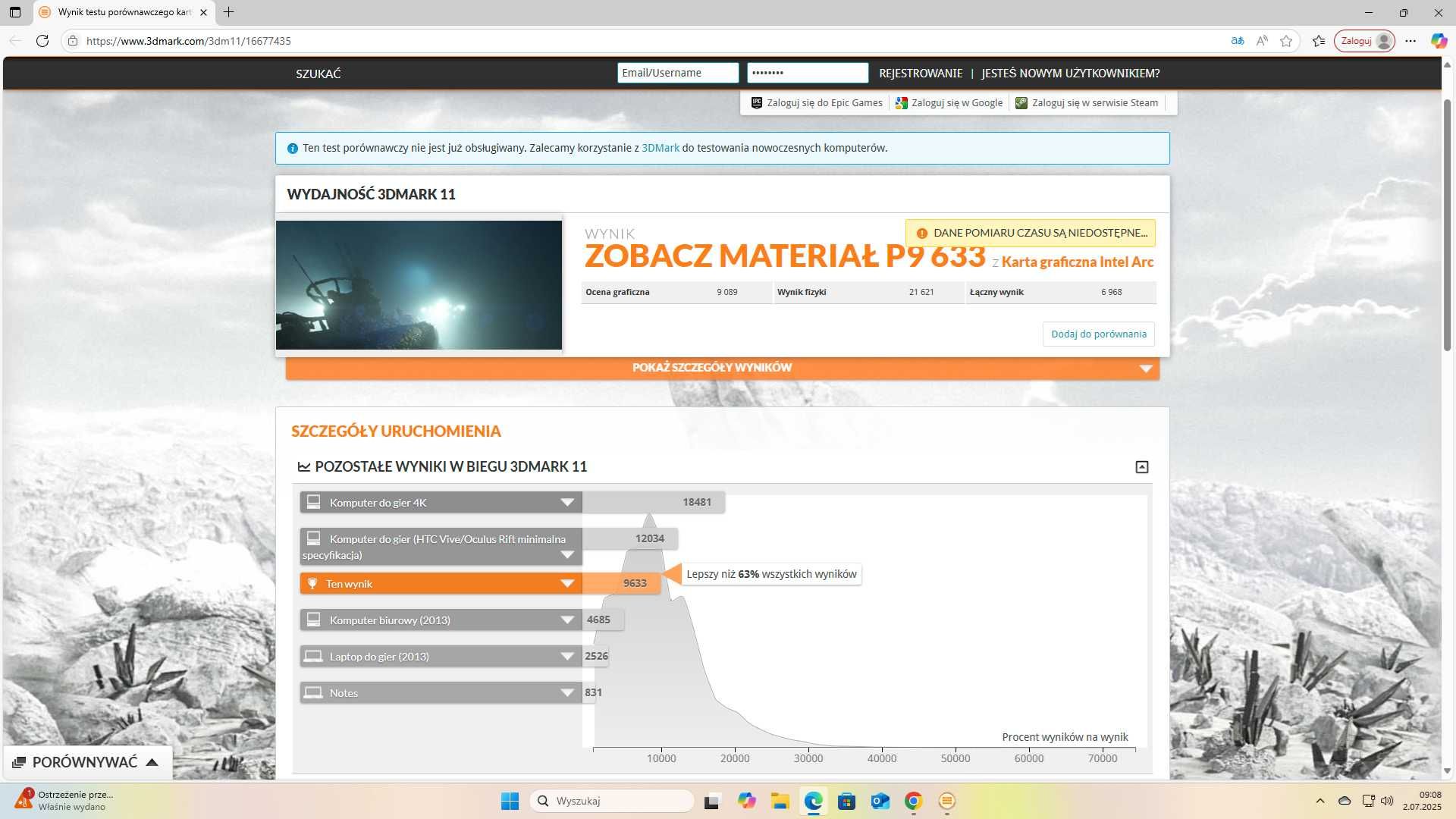Expand the Ten wynik row
Screen dimensions: 1456x819
coord(567,584)
